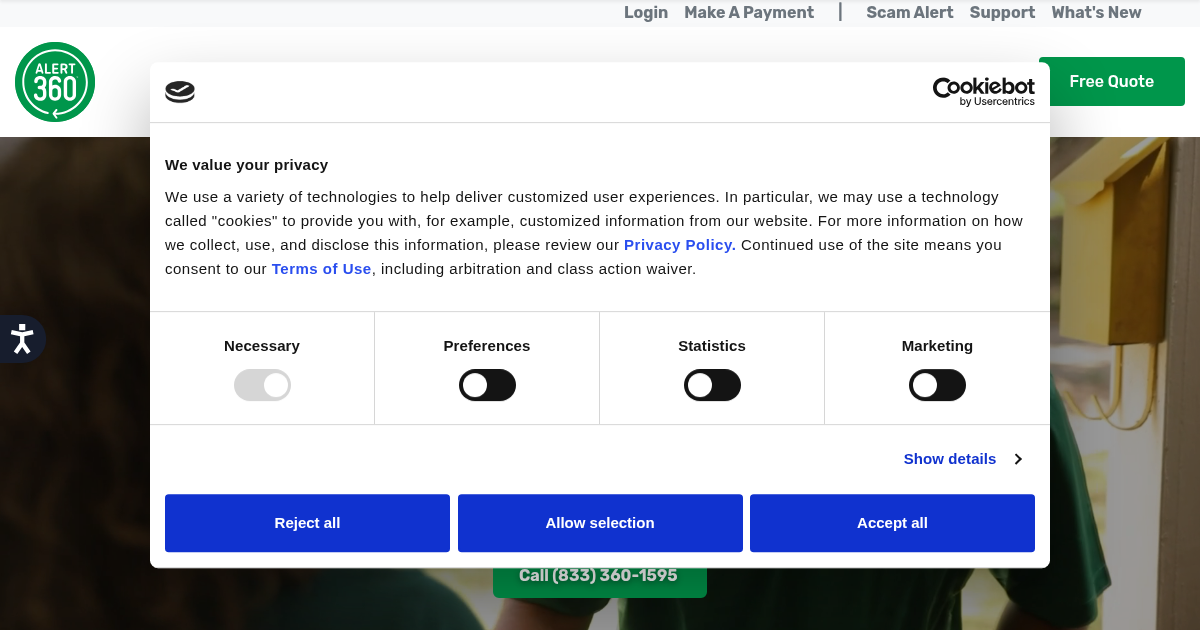1200x630 pixels.
Task: Open the Scam Alert menu item
Action: [x=910, y=13]
